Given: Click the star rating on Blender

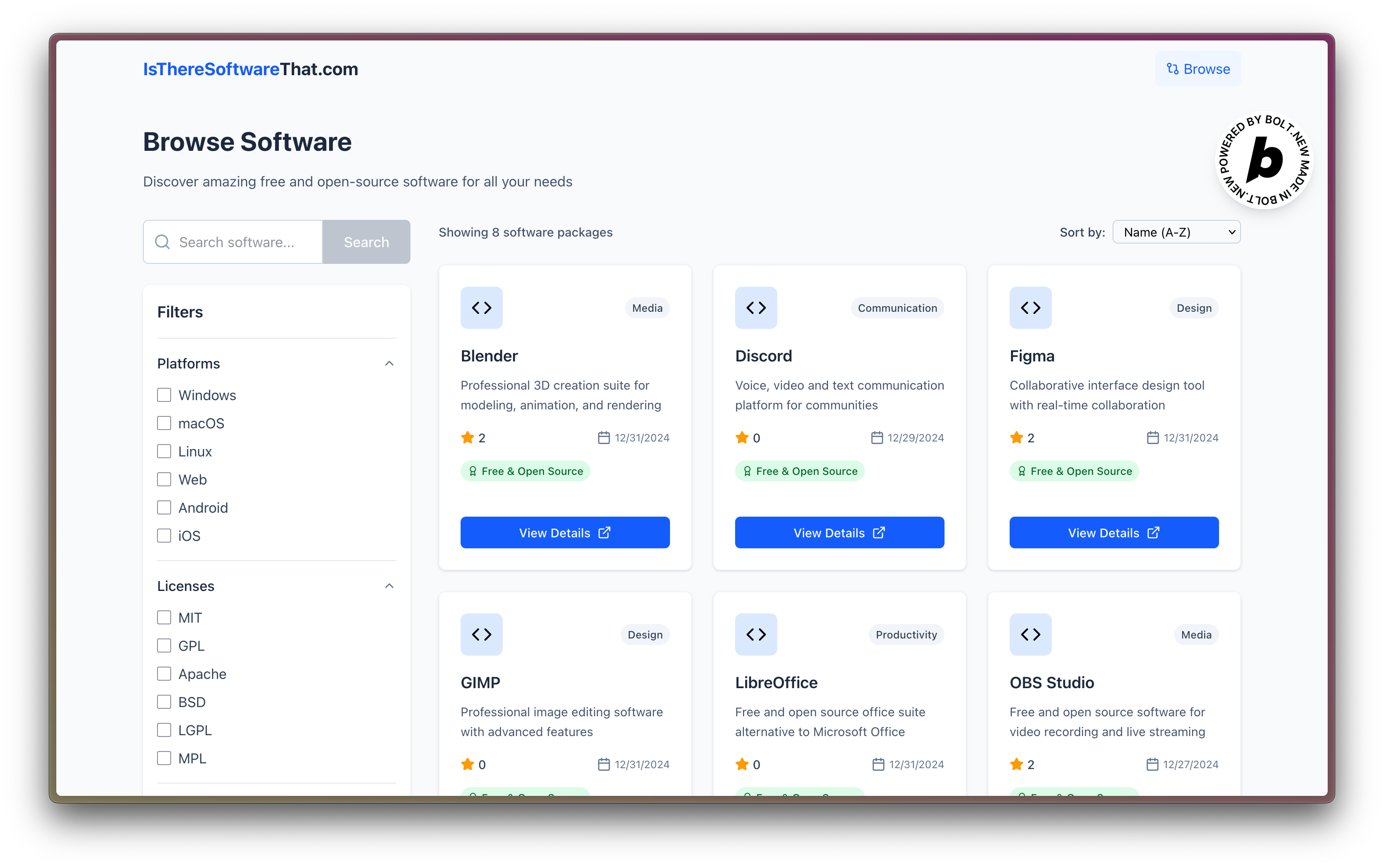Looking at the screenshot, I should (468, 438).
